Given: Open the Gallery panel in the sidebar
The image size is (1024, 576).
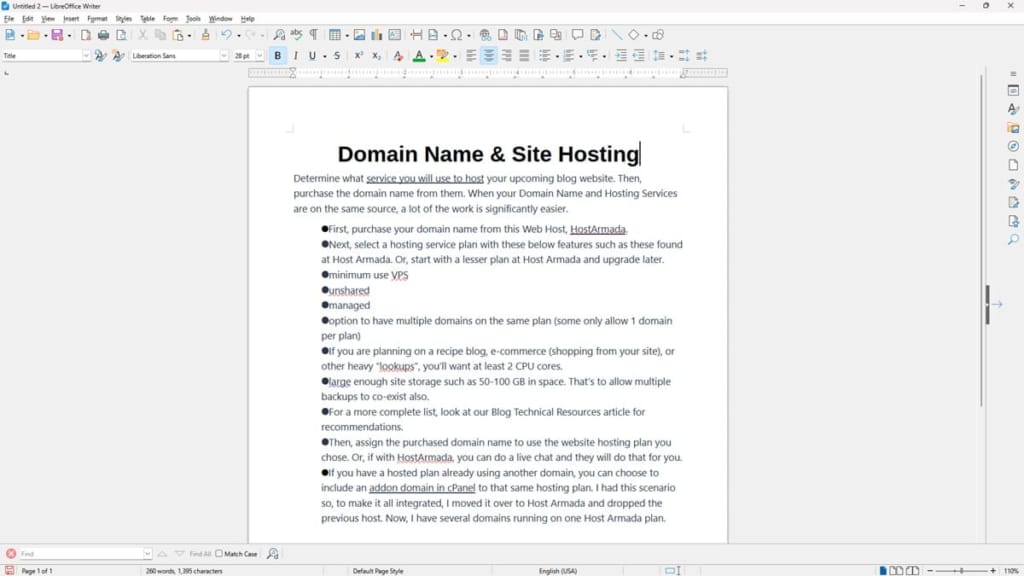Looking at the screenshot, I should point(1012,124).
